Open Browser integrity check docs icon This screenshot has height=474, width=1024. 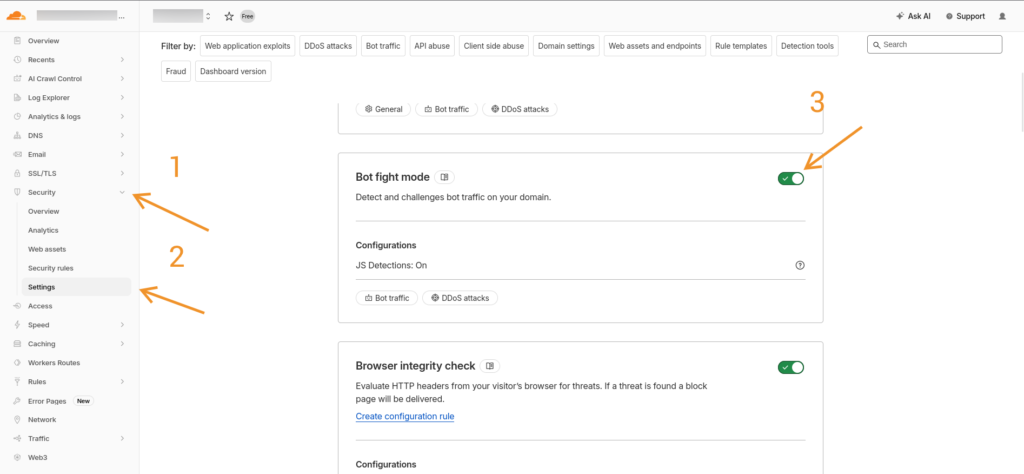[x=491, y=366]
